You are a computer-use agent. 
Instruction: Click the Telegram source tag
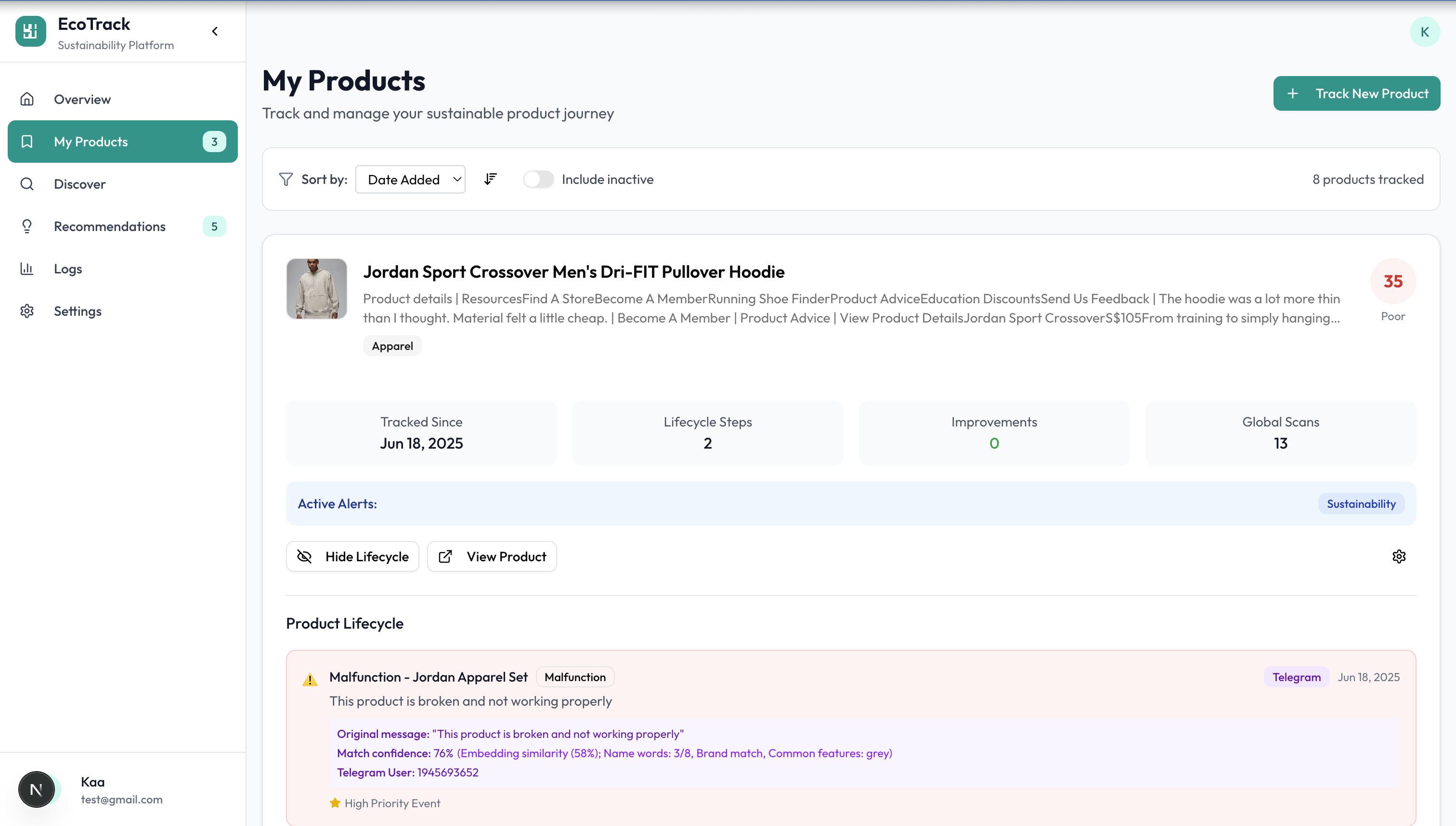(1296, 677)
